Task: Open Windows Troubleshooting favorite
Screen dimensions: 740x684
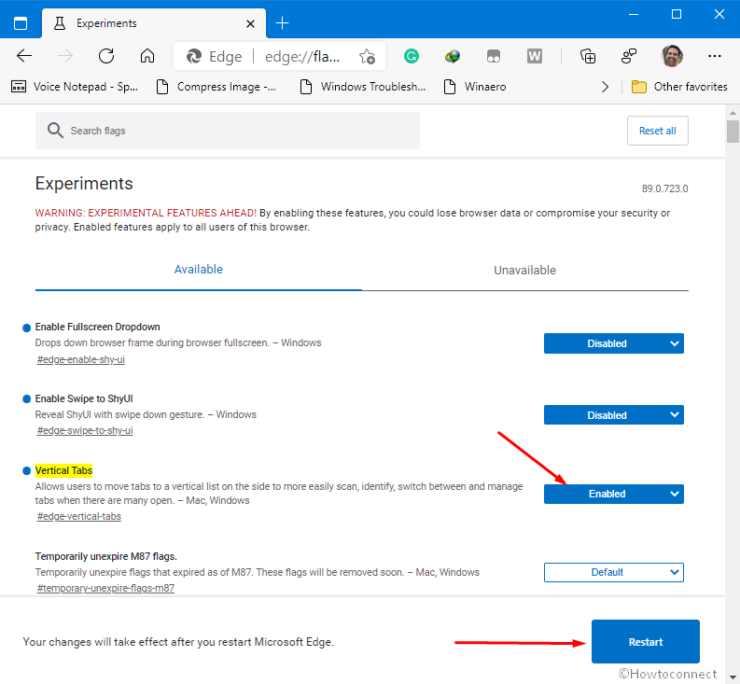Action: coord(363,87)
